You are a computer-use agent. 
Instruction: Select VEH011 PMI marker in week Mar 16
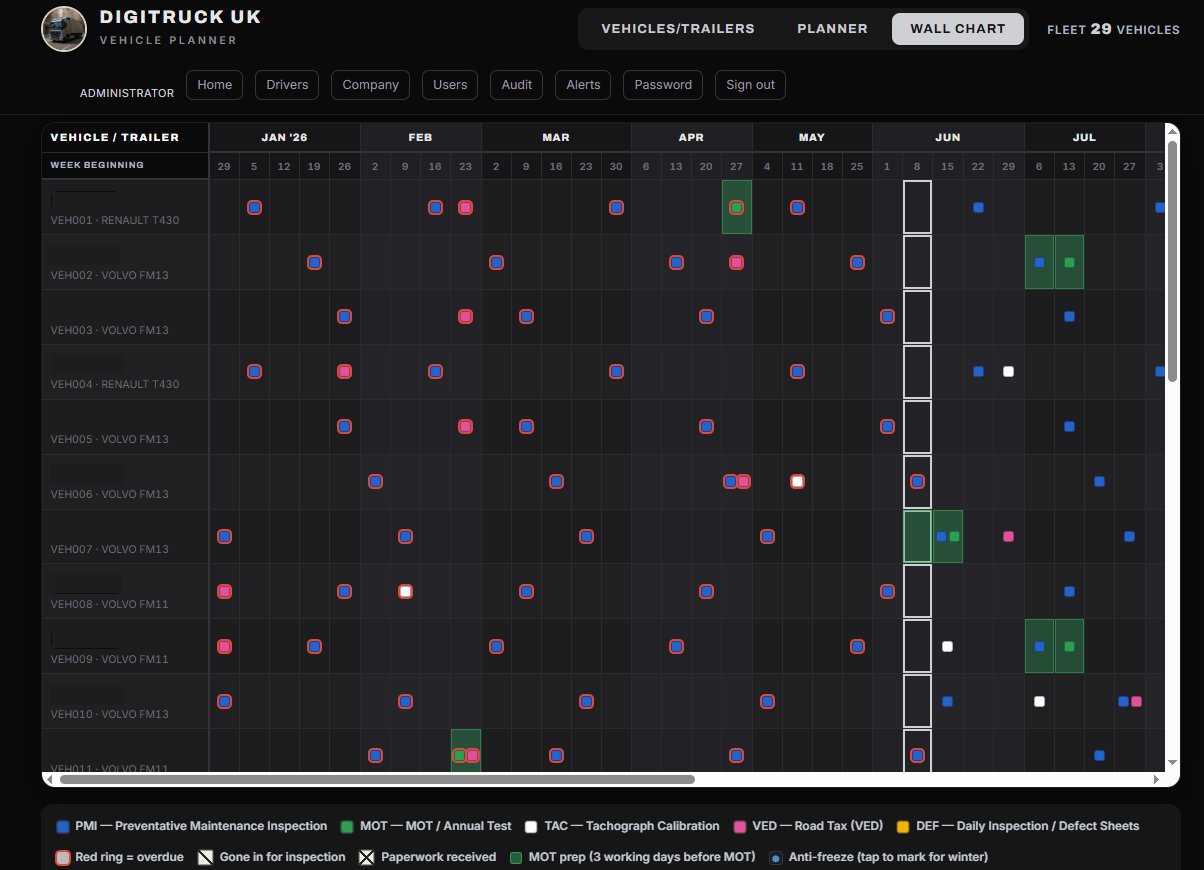pyautogui.click(x=556, y=755)
